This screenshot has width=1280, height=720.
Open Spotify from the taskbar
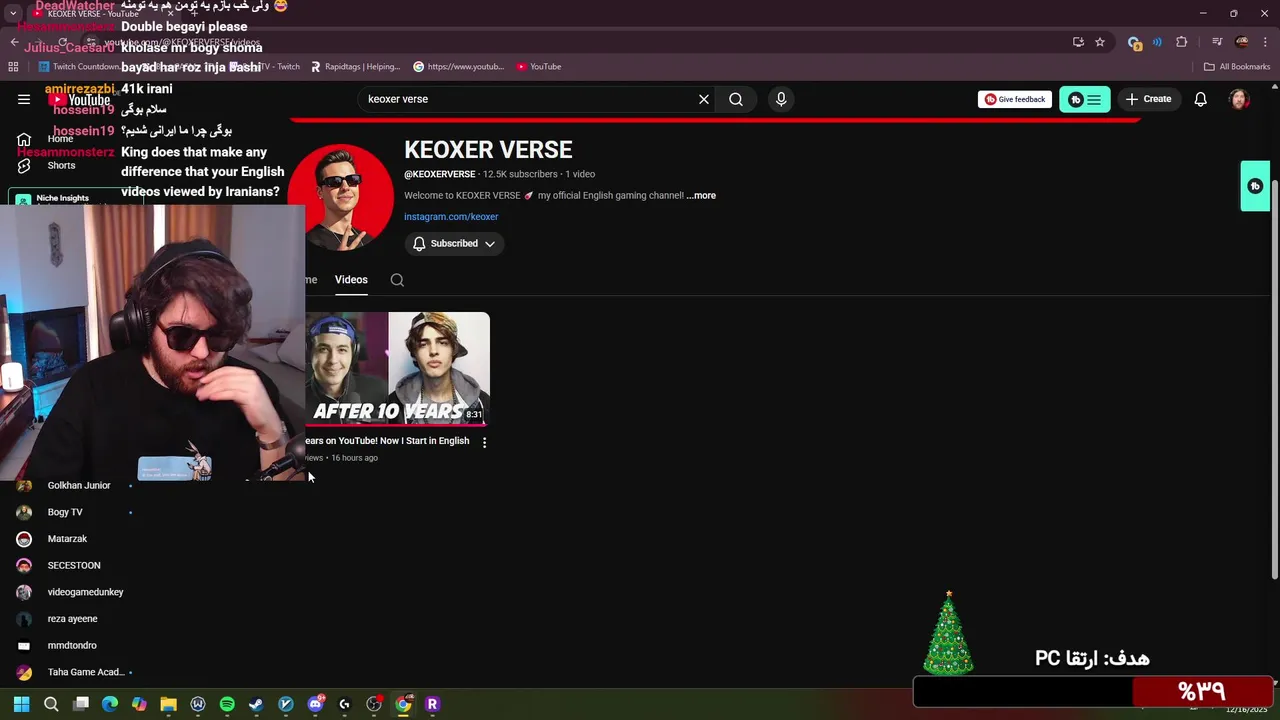pos(227,704)
